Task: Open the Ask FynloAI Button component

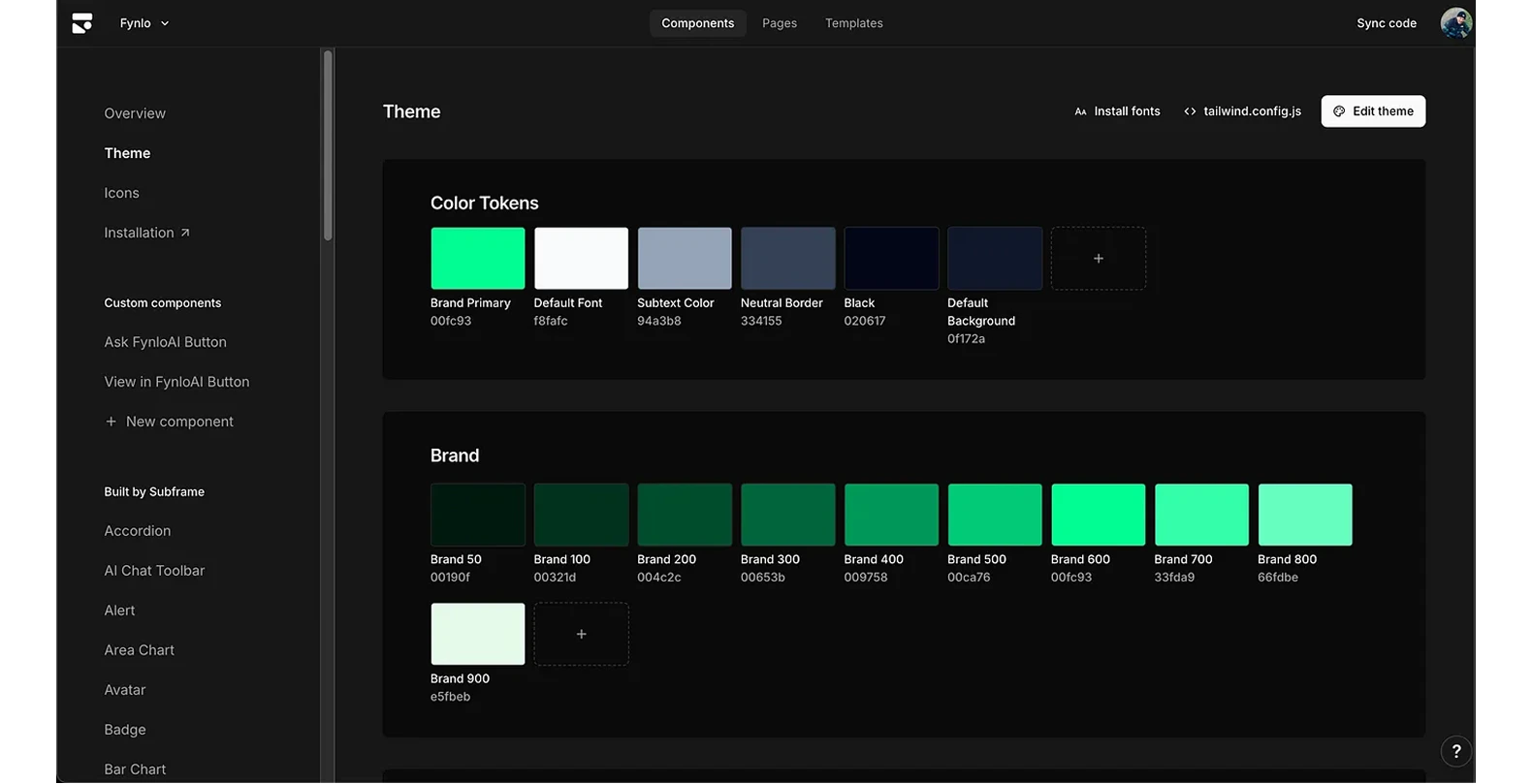Action: pos(165,342)
